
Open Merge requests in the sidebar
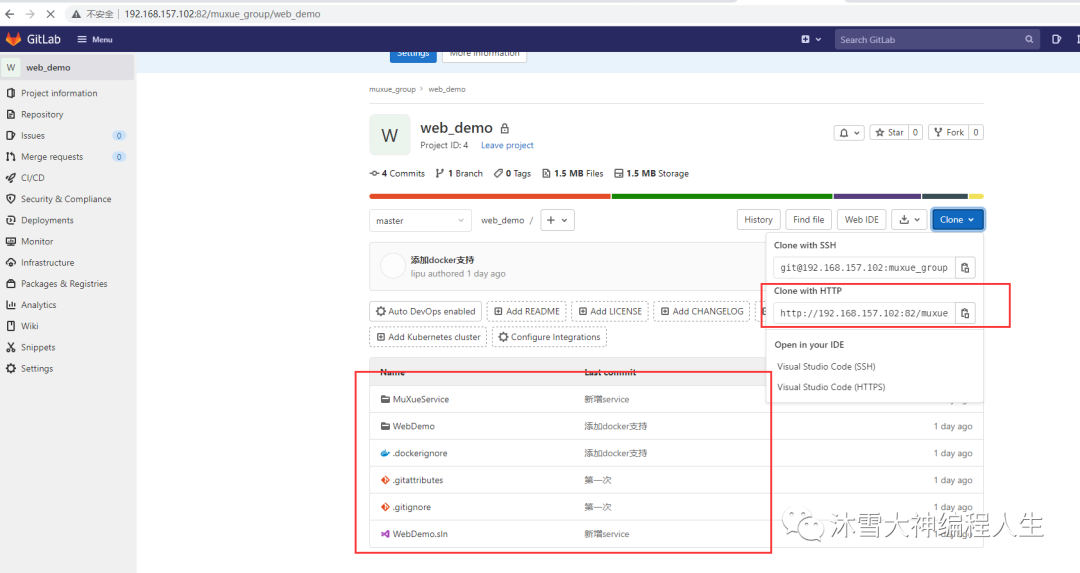click(x=52, y=157)
